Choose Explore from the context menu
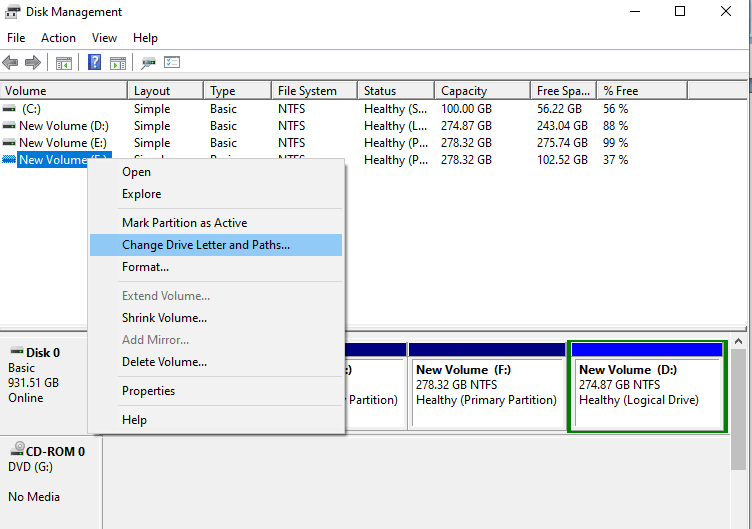The height and width of the screenshot is (529, 752). click(x=216, y=194)
